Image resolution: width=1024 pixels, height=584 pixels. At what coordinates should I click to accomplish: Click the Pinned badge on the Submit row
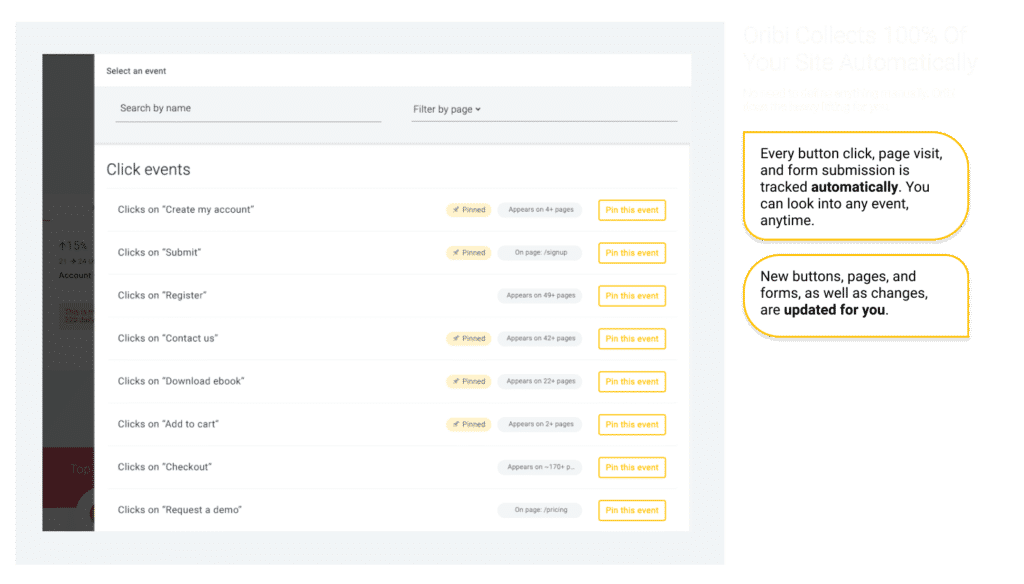click(468, 253)
